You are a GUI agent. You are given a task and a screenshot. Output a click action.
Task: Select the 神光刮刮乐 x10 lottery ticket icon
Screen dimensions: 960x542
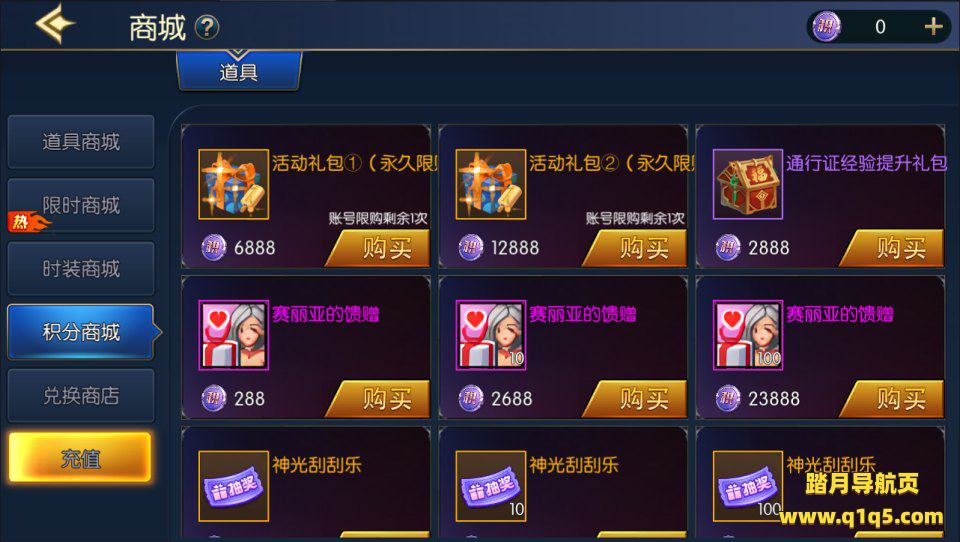point(490,486)
